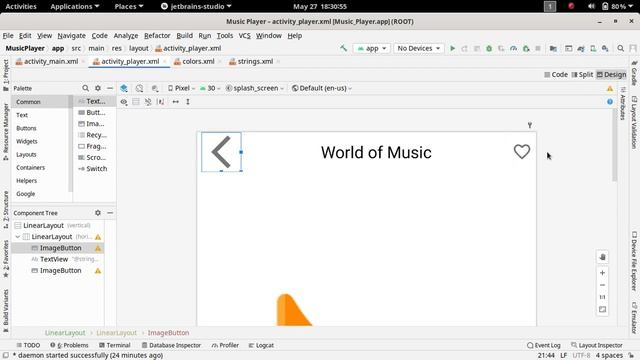
Task: Open the Refactor menu
Action: coord(157,36)
